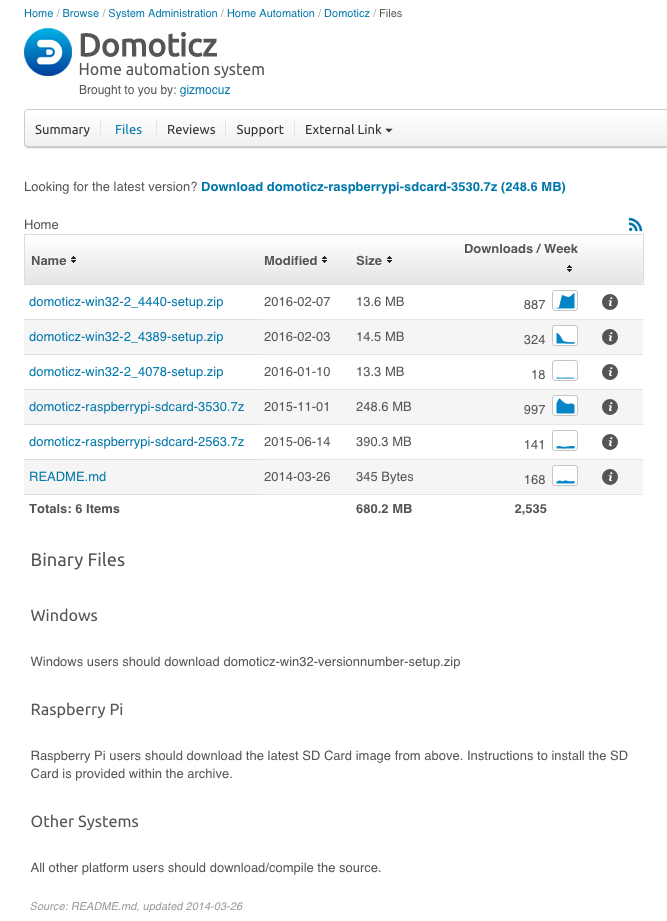Open download stats chart for domoticz-win32-2_4440-setup.zip
Screen dimensions: 667x921
tap(565, 301)
